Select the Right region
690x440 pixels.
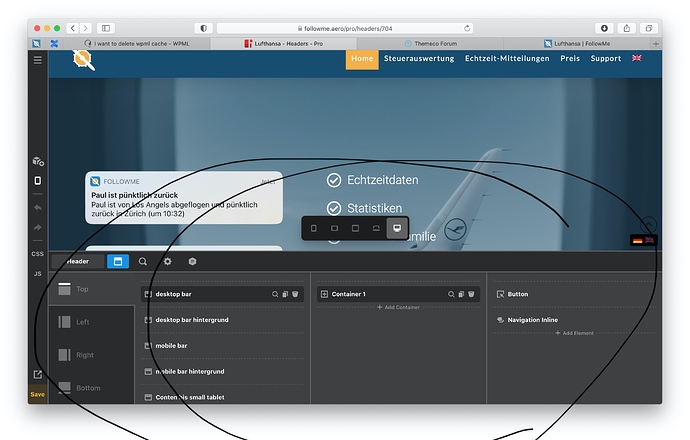click(92, 355)
